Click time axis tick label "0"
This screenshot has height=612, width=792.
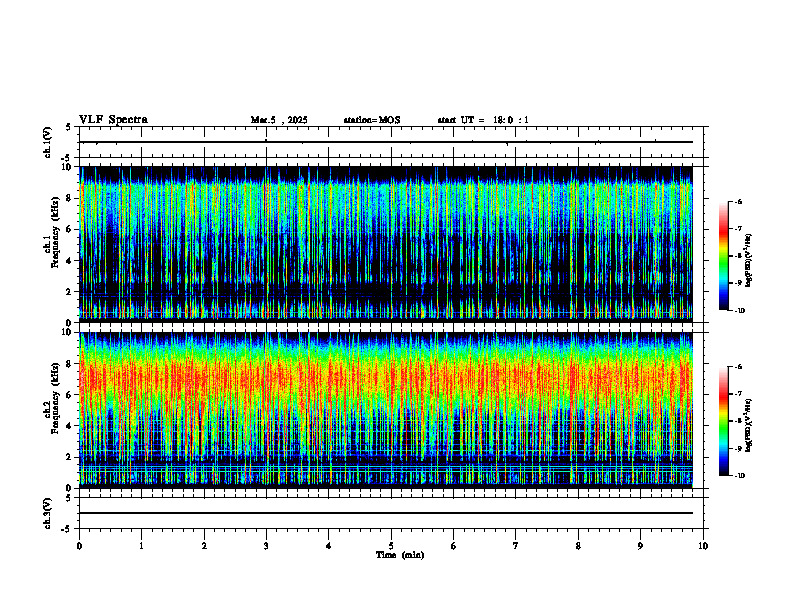coord(79,546)
